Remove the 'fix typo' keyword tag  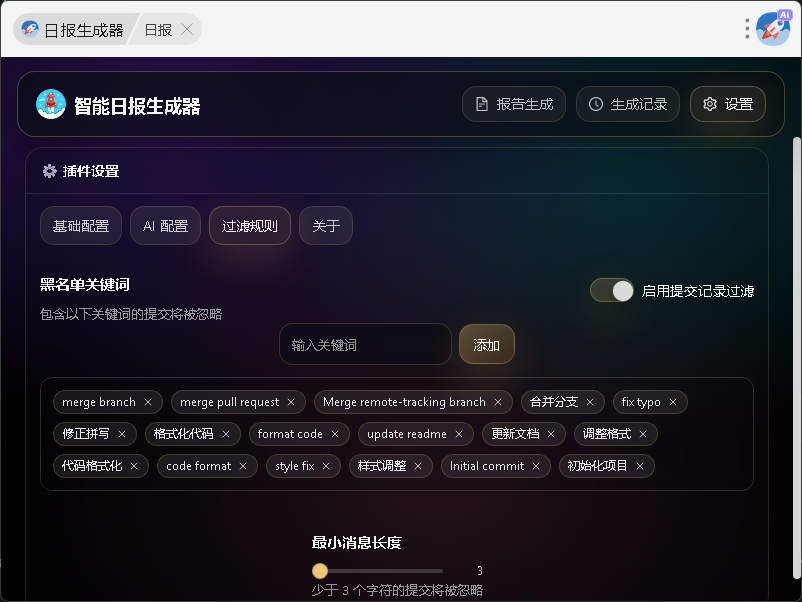click(673, 402)
